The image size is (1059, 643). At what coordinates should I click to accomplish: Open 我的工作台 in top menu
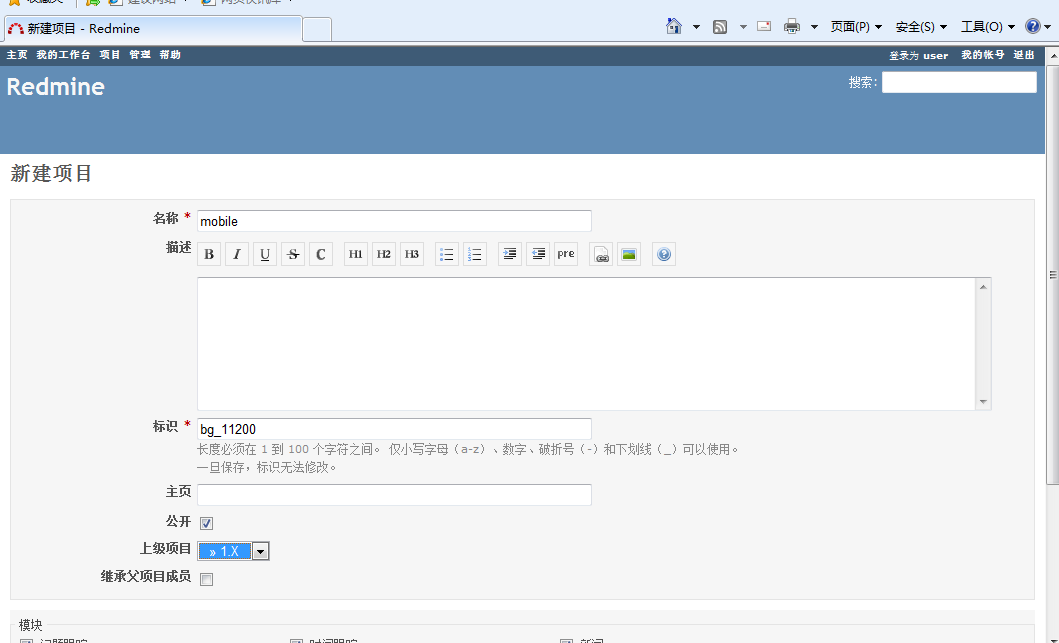coord(63,55)
